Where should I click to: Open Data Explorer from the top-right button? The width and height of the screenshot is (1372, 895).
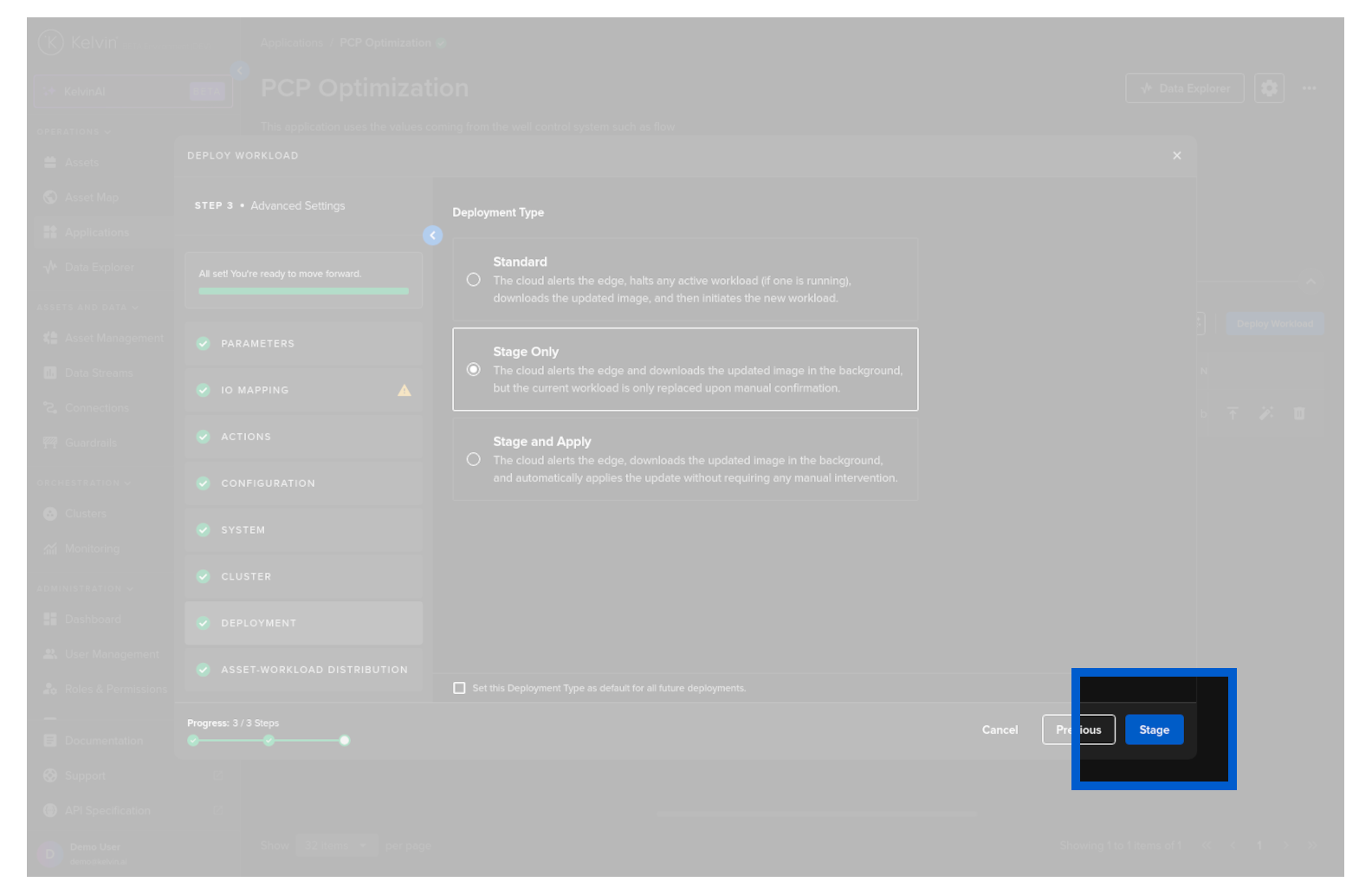coord(1184,88)
